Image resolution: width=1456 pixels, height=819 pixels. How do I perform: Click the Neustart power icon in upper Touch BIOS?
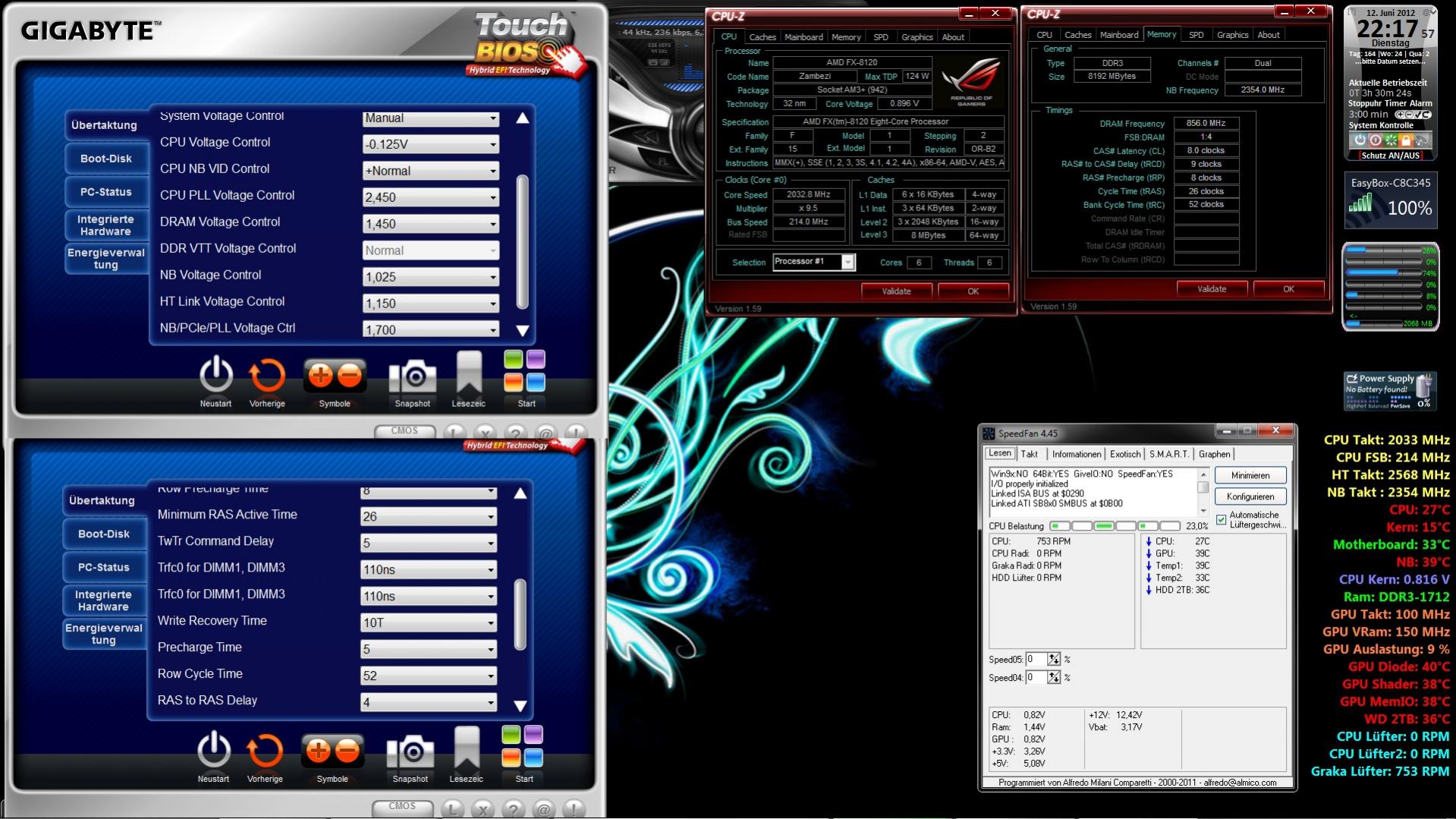(216, 374)
